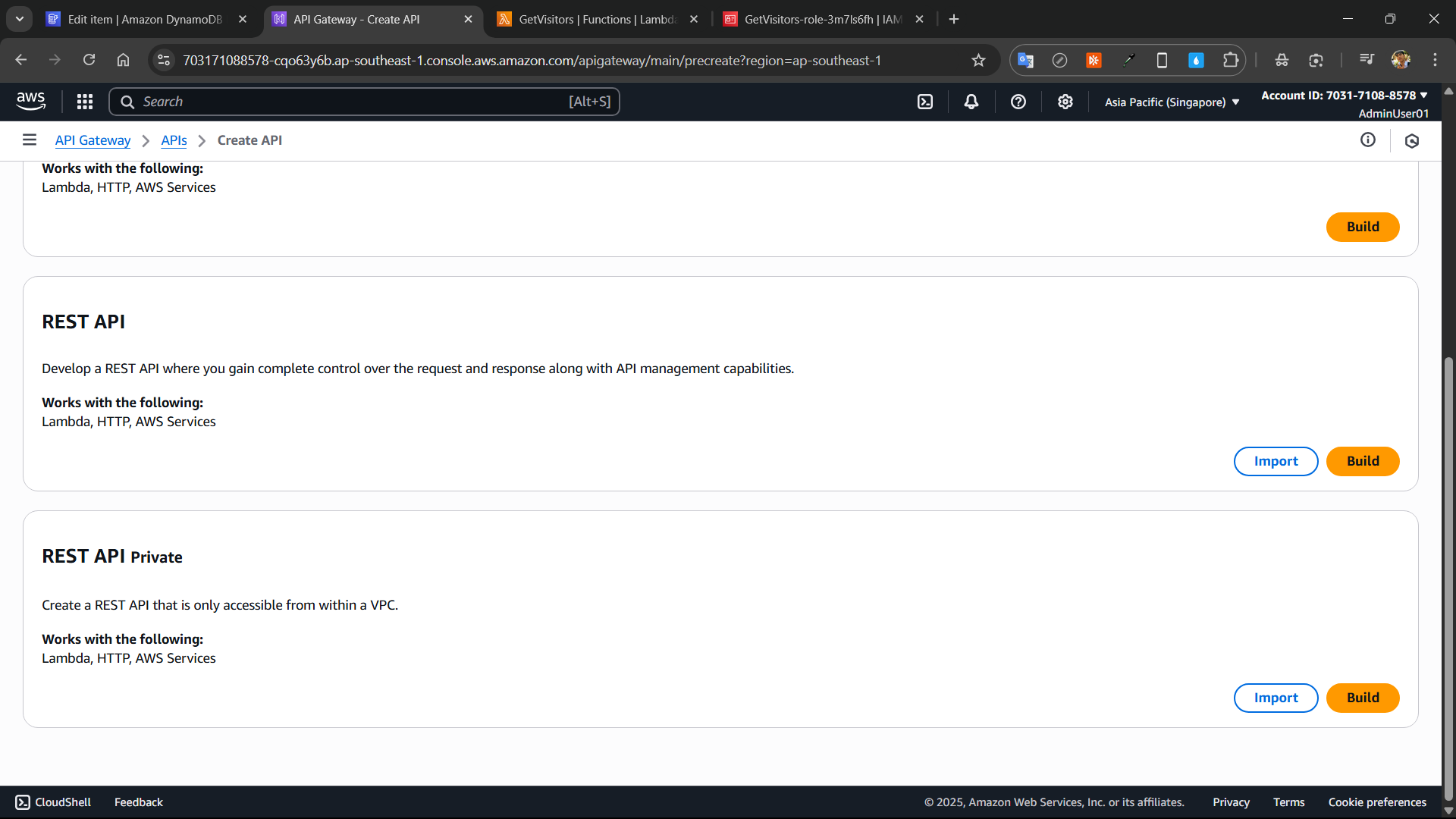1456x819 pixels.
Task: Open the hexagon panel icon beside info
Action: (1412, 140)
